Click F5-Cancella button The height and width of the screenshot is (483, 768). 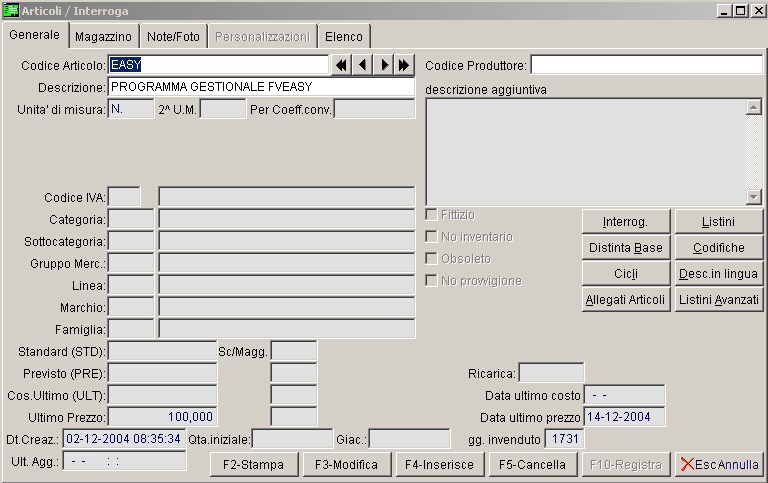[x=532, y=464]
